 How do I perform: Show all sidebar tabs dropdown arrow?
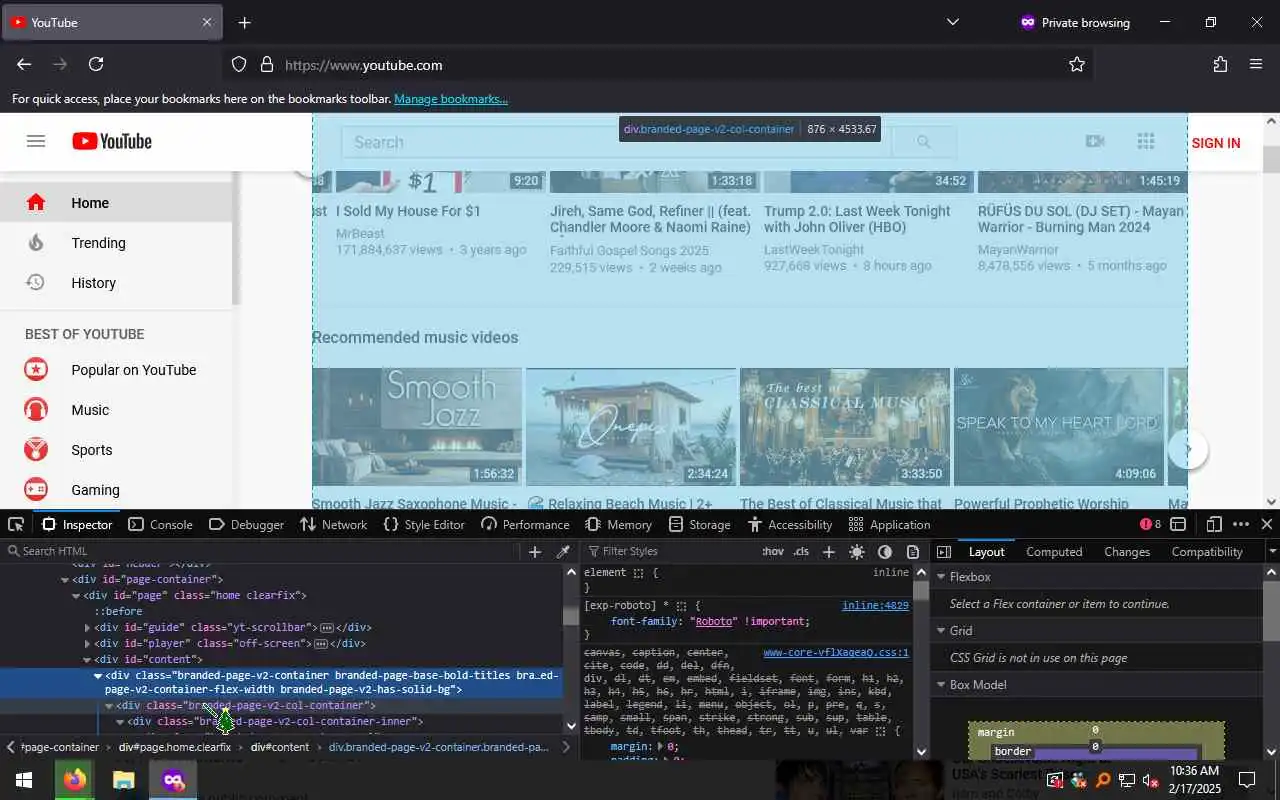point(1272,551)
